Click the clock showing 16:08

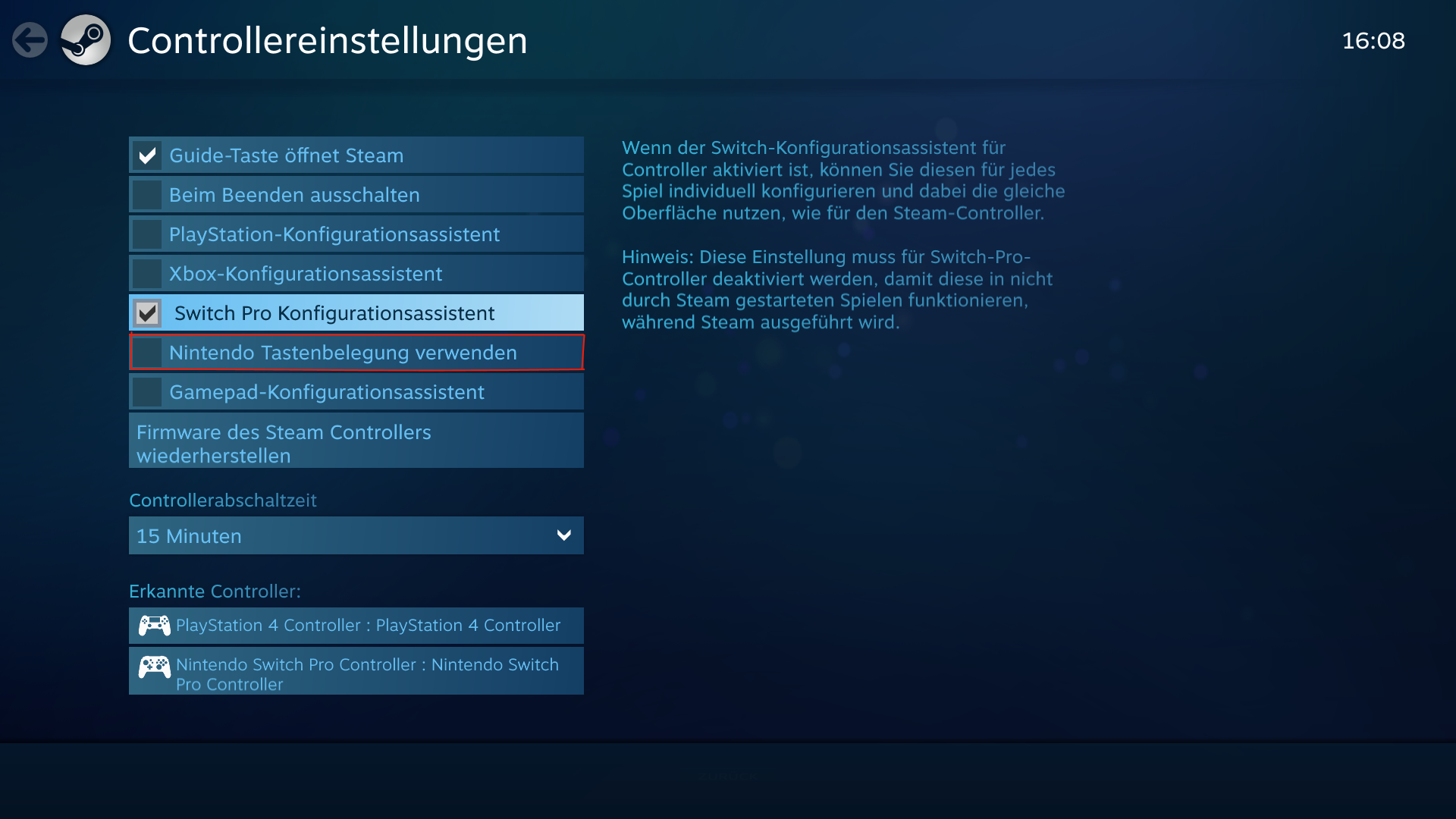tap(1373, 41)
